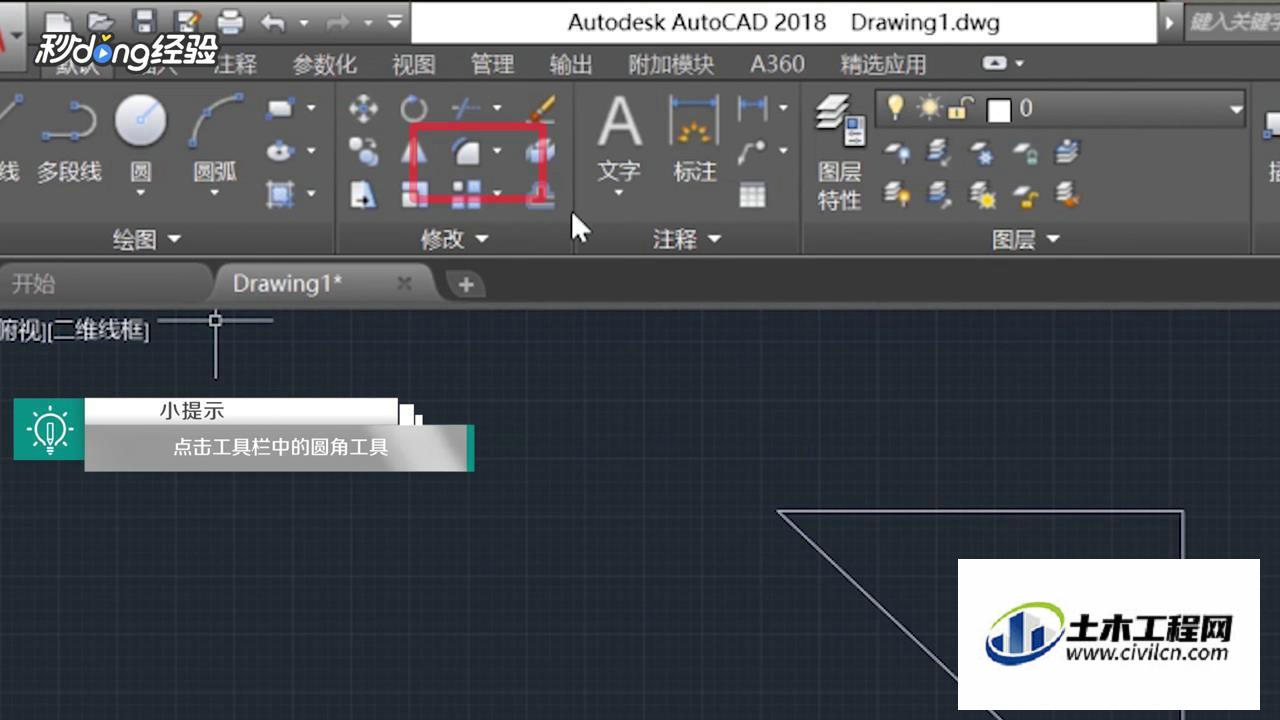Toggle layer 0 lock padlock icon

tap(961, 108)
